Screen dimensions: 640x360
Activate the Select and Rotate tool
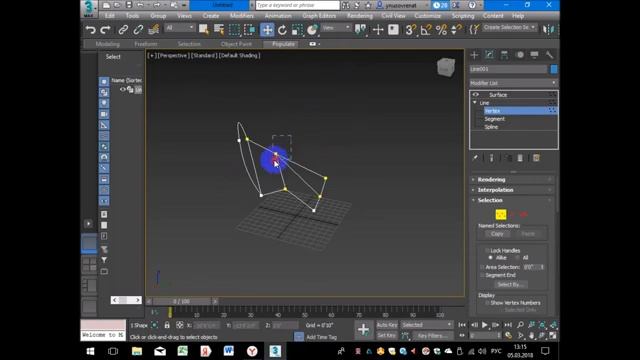click(x=282, y=30)
